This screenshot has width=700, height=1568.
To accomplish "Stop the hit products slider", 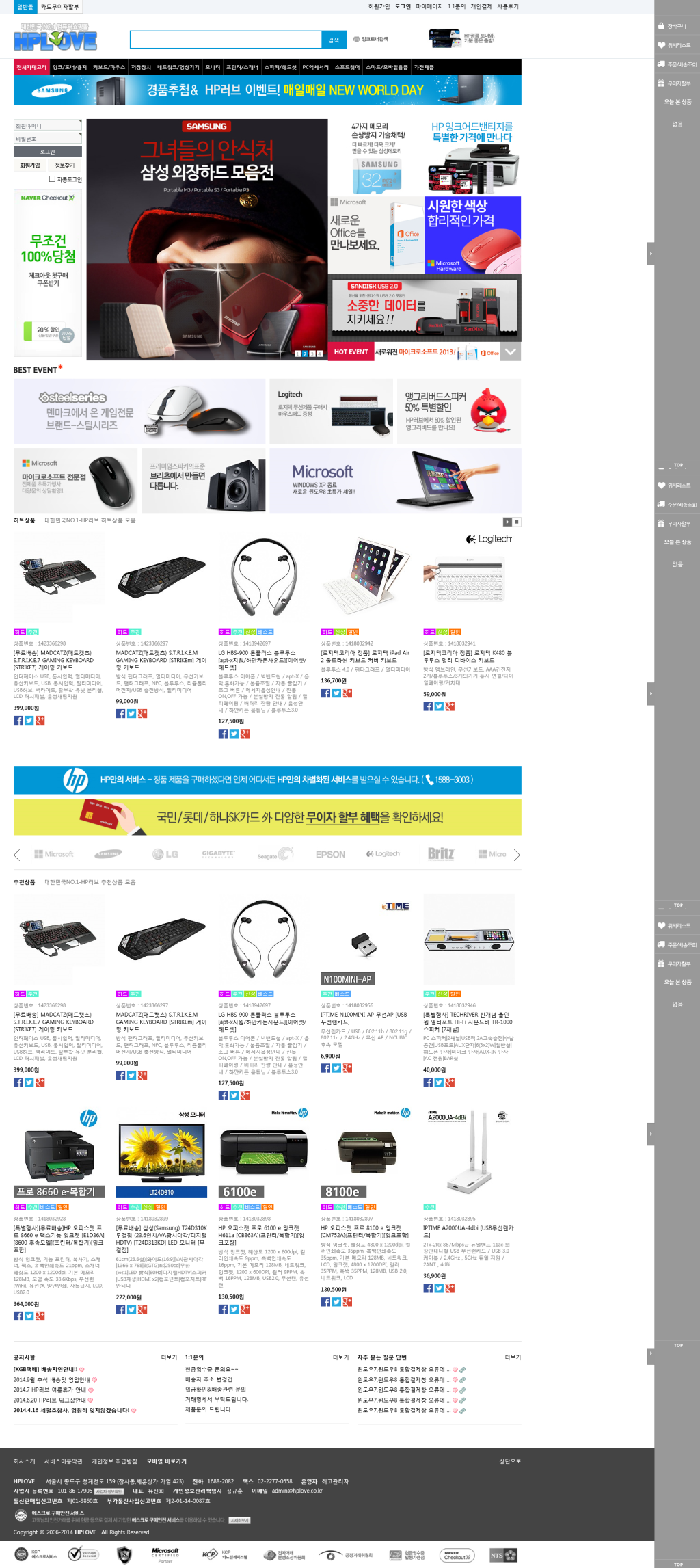I will [x=517, y=522].
